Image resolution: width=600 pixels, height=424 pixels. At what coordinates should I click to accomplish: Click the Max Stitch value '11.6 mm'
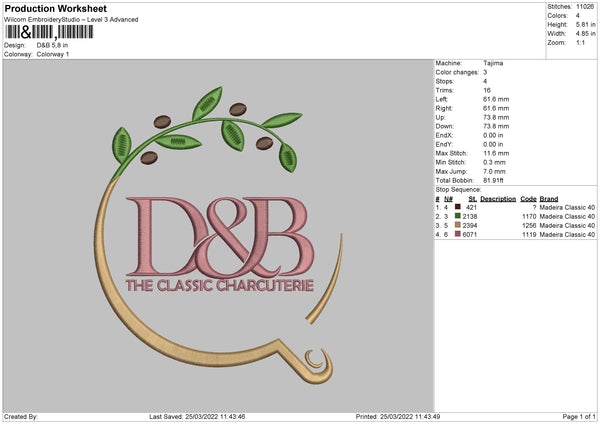coord(496,153)
